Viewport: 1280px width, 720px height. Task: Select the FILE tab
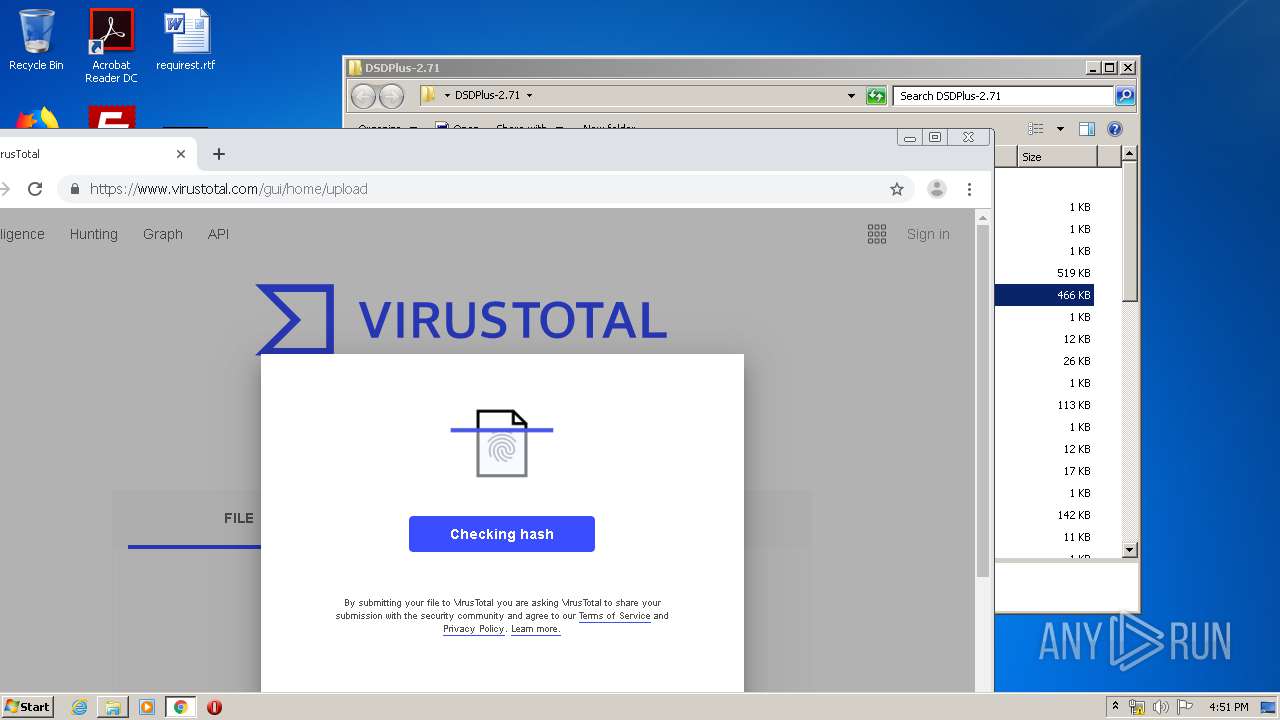(x=239, y=518)
